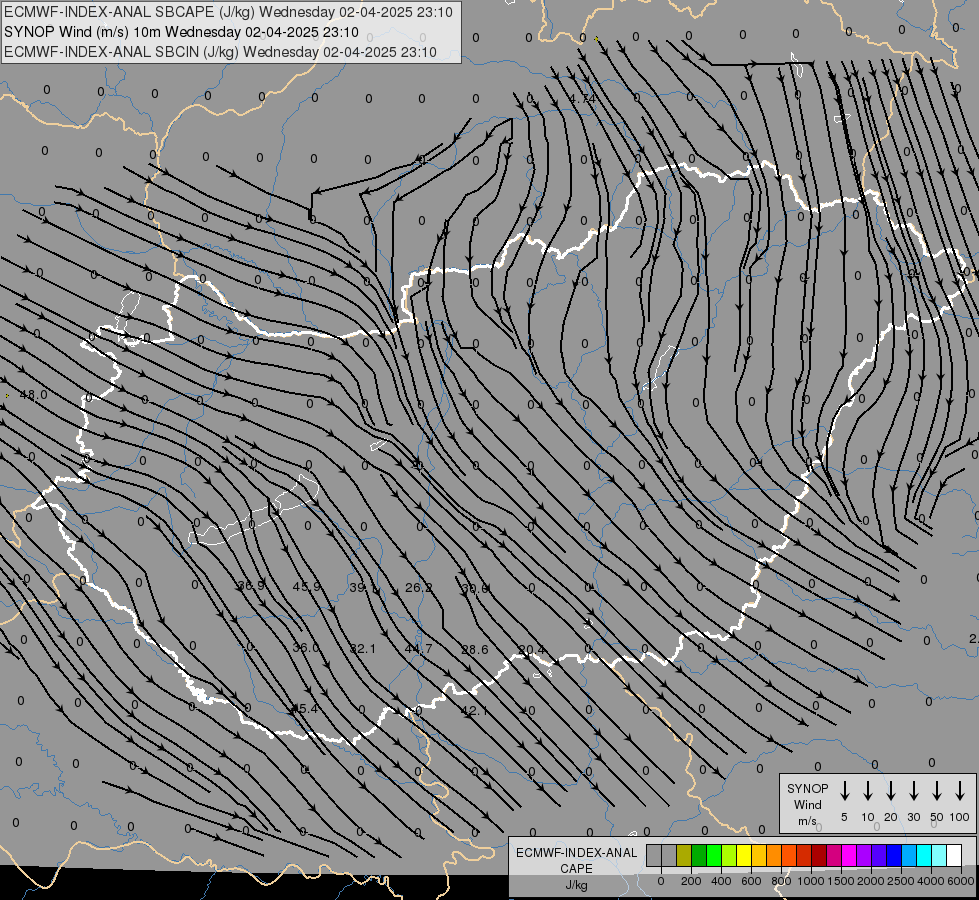Pick the dark red CAPE legend swatch
979x900 pixels.
(819, 856)
